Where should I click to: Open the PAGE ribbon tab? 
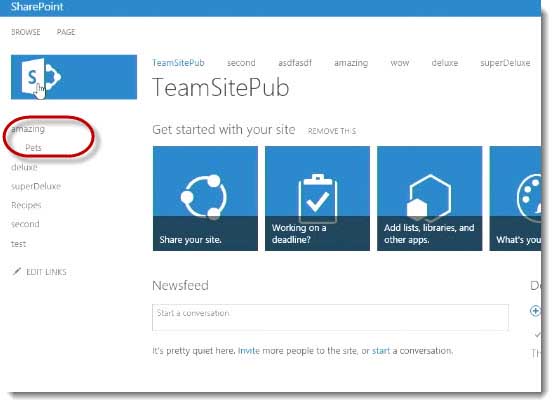click(x=66, y=32)
